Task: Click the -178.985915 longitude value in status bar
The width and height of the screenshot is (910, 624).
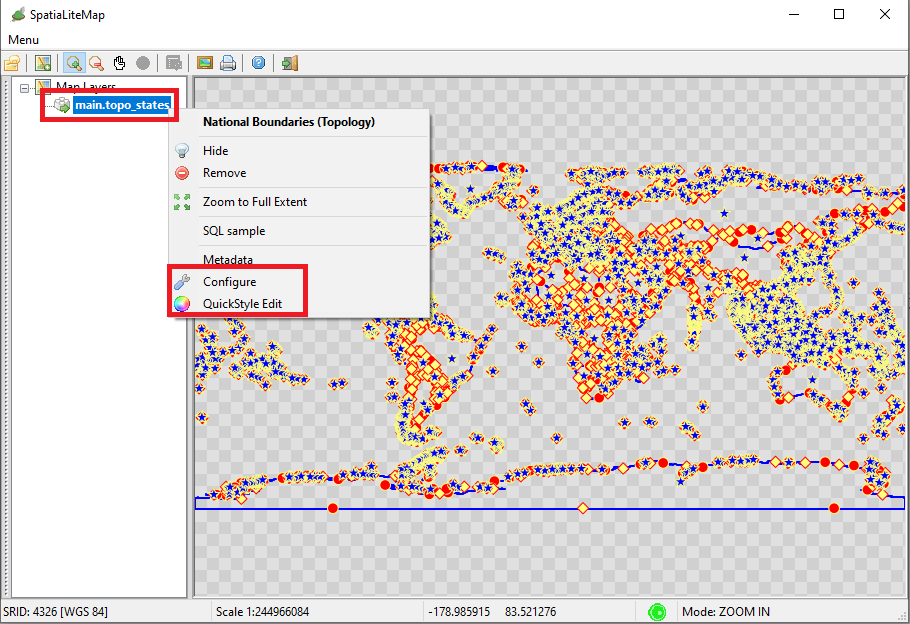Action: click(x=459, y=612)
